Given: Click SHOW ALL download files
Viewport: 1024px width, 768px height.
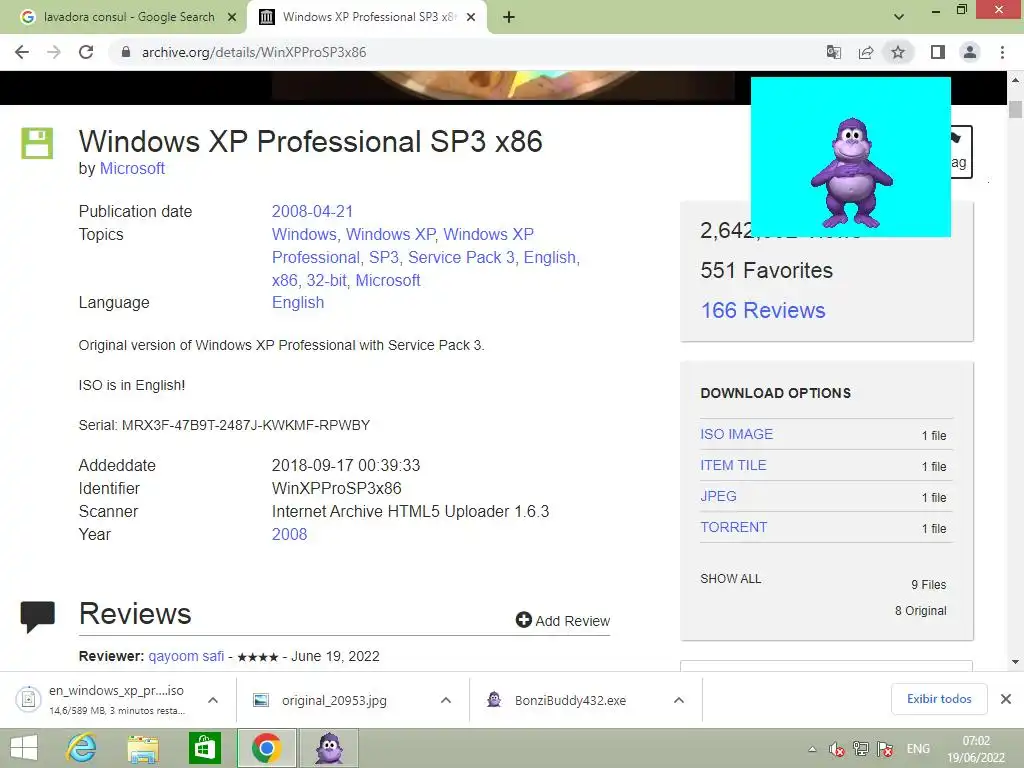Looking at the screenshot, I should click(731, 579).
